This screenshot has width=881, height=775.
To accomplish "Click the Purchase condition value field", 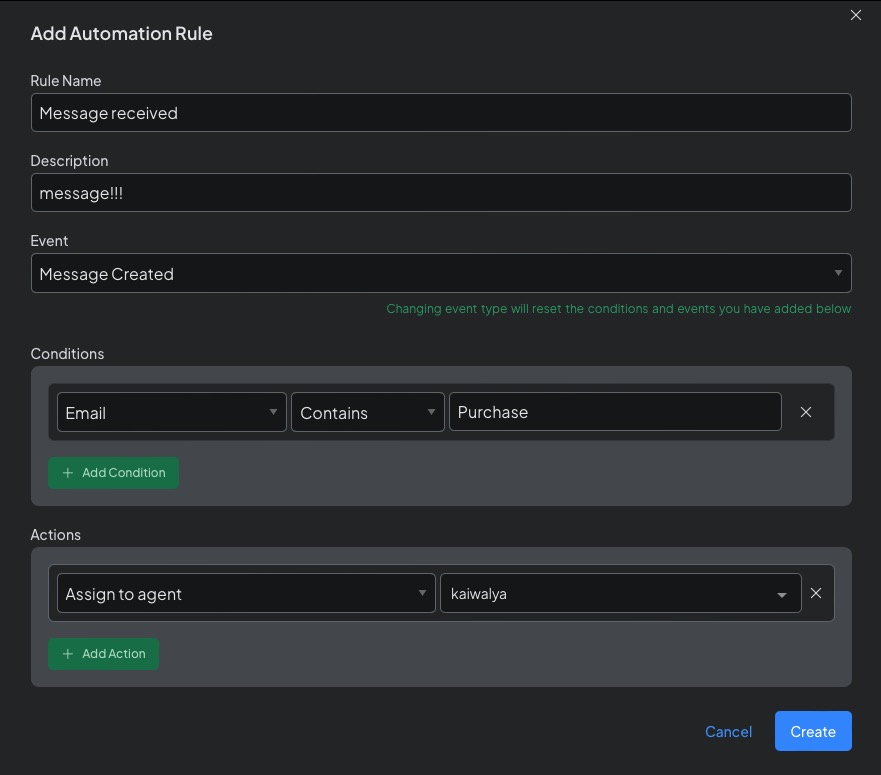I will (x=615, y=411).
